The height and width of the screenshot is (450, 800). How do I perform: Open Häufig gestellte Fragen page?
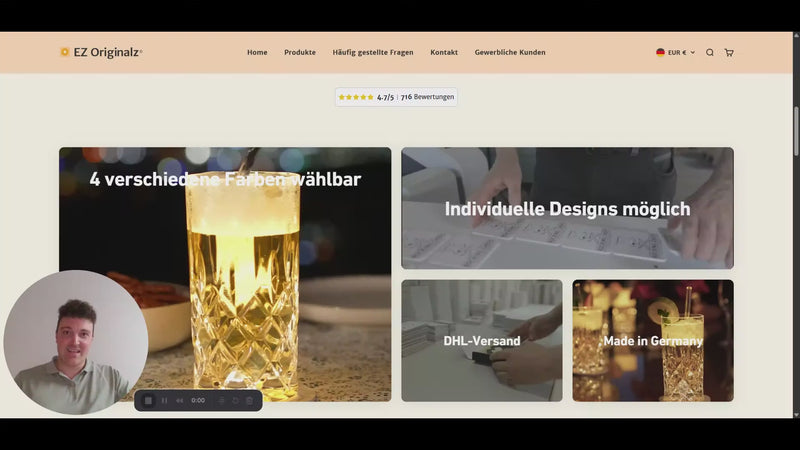click(x=373, y=52)
